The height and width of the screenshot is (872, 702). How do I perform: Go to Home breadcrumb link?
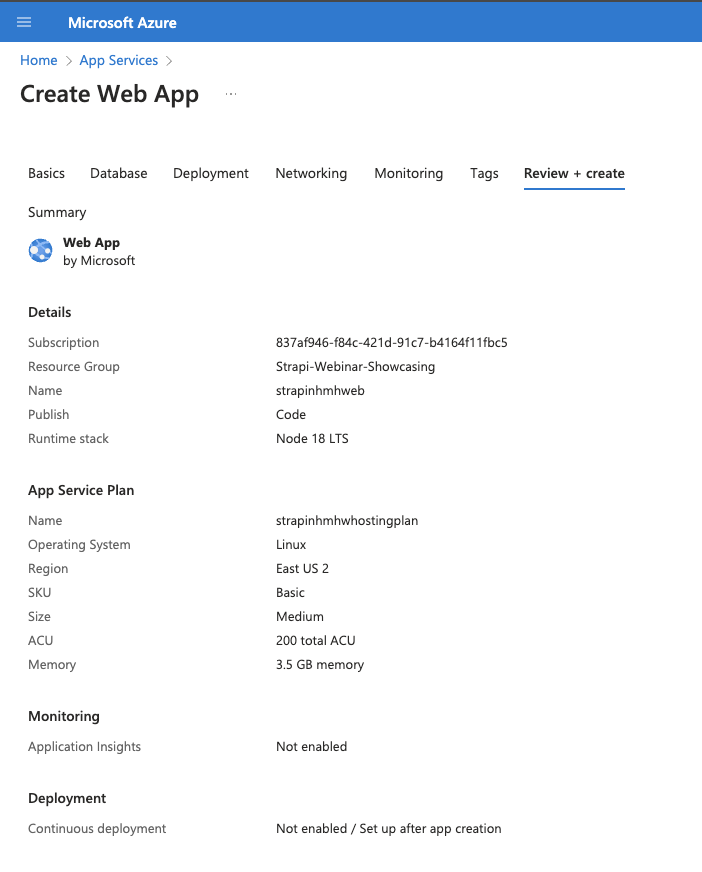38,60
